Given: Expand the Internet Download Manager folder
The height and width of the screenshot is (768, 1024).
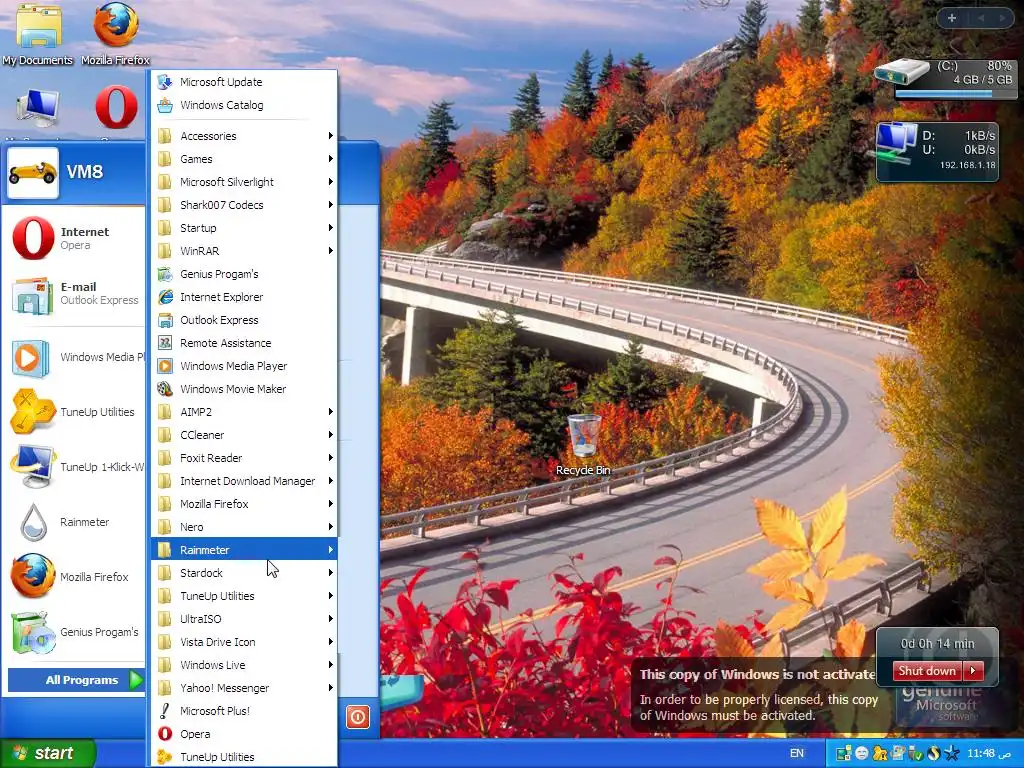Looking at the screenshot, I should (244, 481).
